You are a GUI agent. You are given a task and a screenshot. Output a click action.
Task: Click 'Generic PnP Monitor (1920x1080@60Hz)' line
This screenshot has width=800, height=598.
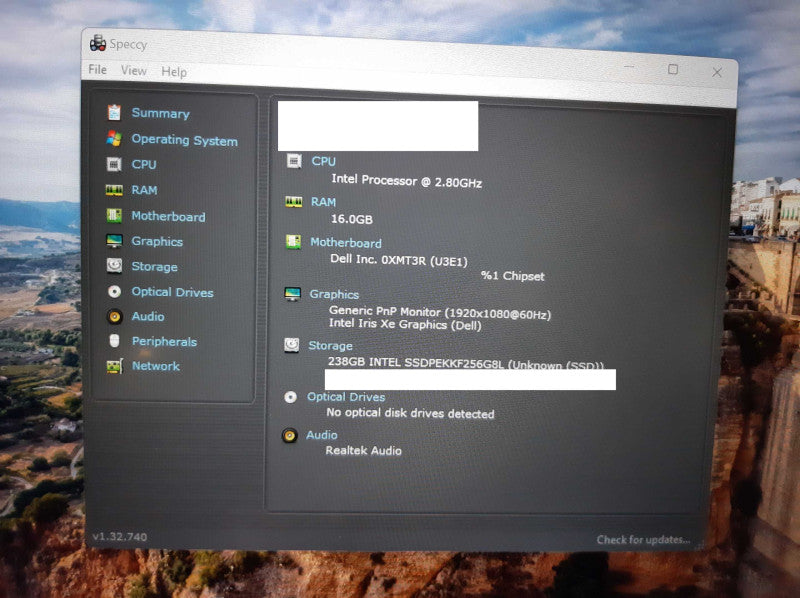coord(440,312)
